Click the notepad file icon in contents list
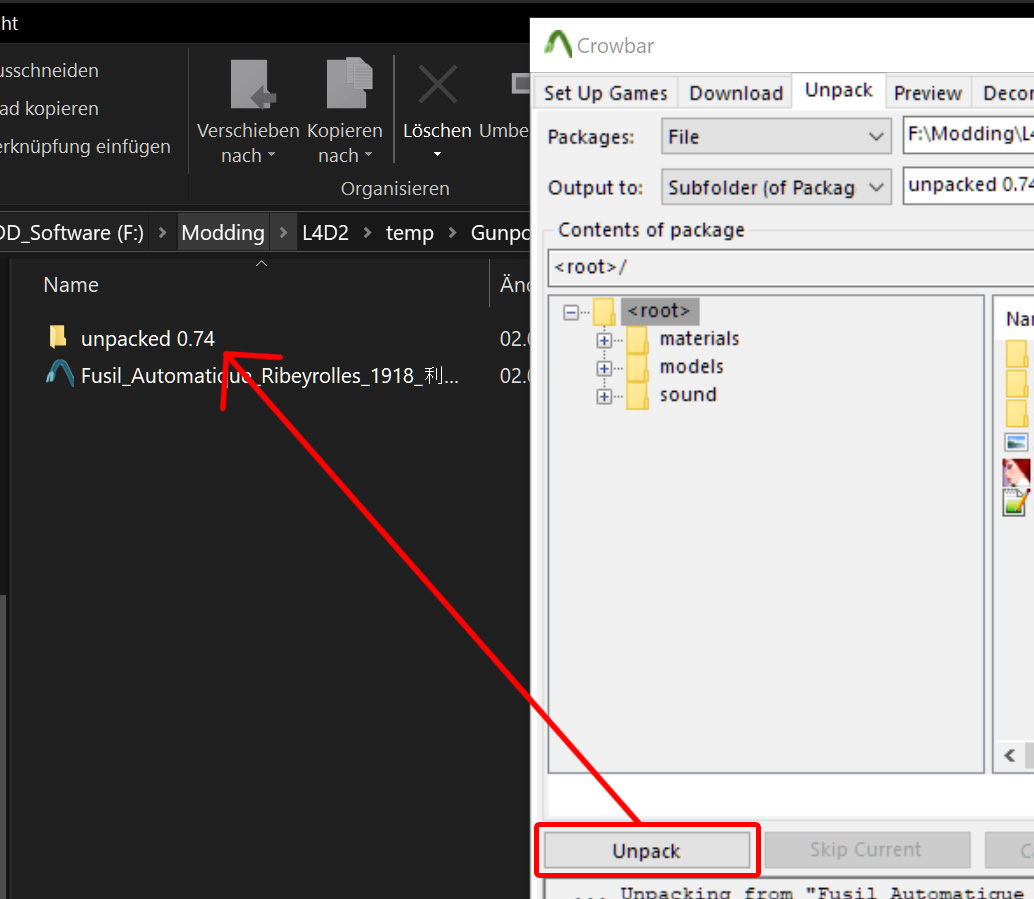1034x899 pixels. tap(1016, 503)
